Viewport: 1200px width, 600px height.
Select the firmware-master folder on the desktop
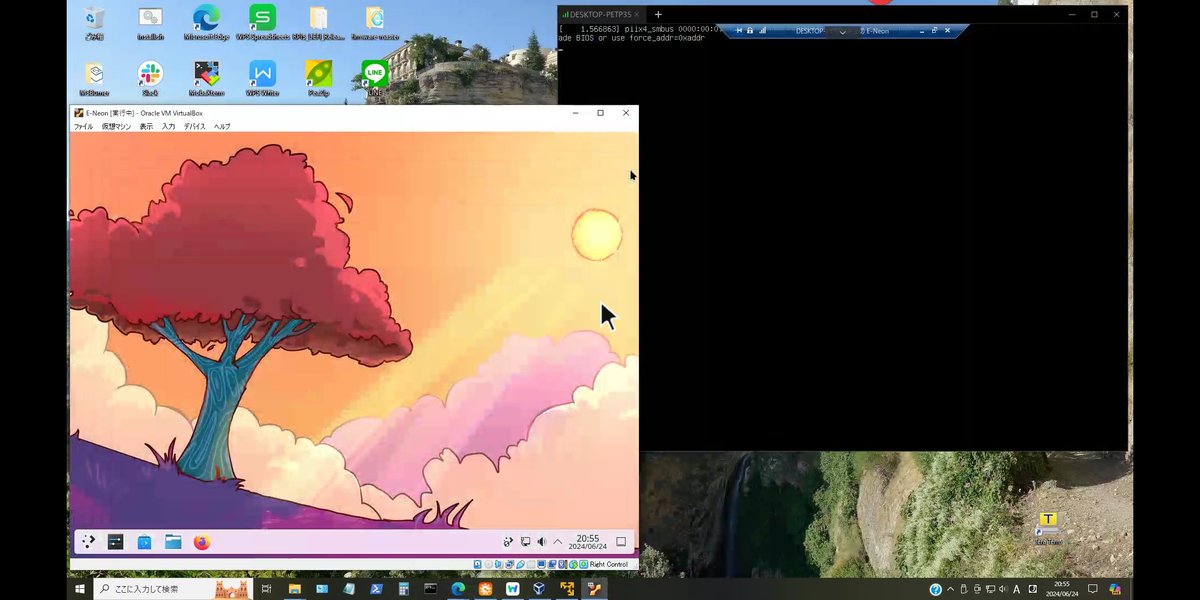(x=375, y=23)
